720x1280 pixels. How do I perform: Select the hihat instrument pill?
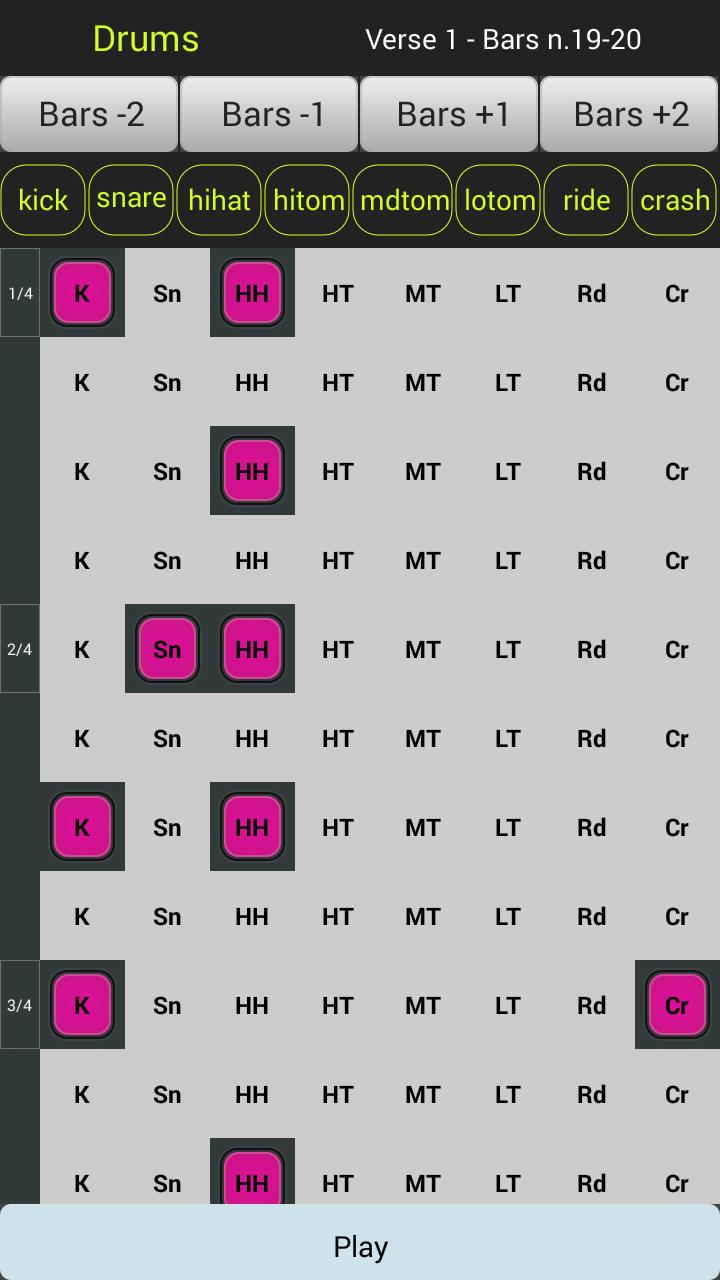tap(219, 200)
